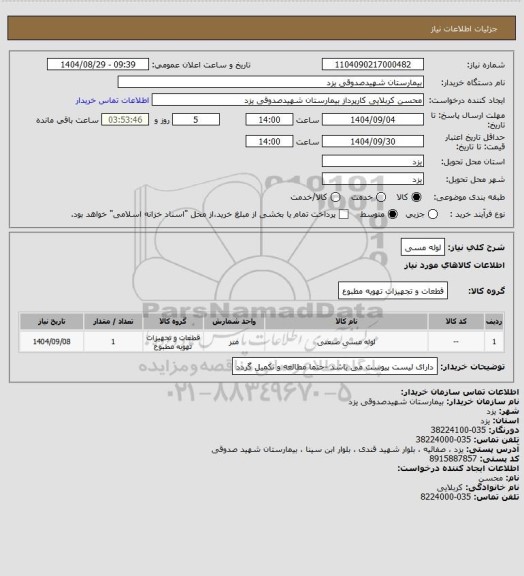The width and height of the screenshot is (524, 576).
Task: Click the price validity time field 14:00
Action: pyautogui.click(x=269, y=141)
